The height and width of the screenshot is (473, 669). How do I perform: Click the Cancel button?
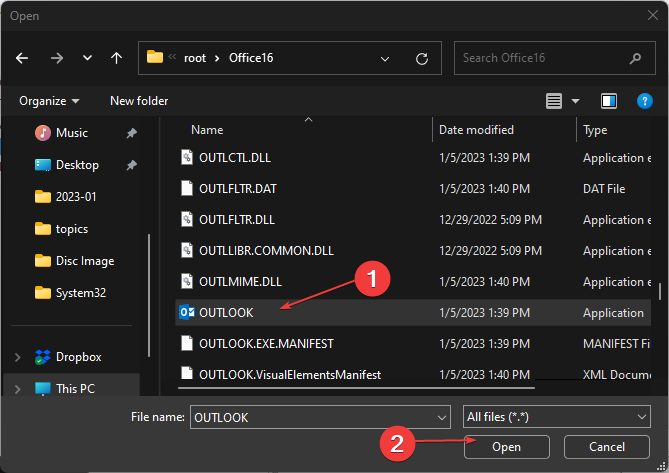[607, 447]
